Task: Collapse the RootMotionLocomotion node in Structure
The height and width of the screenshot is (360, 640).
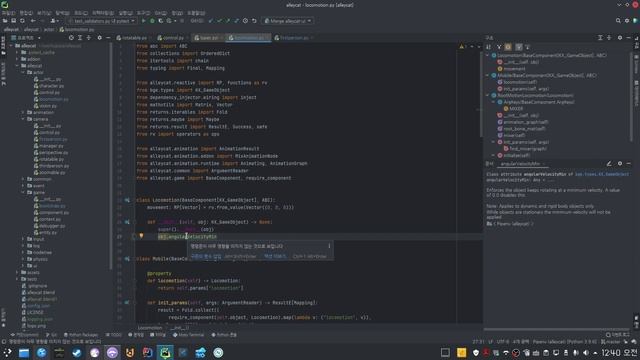Action: click(487, 95)
